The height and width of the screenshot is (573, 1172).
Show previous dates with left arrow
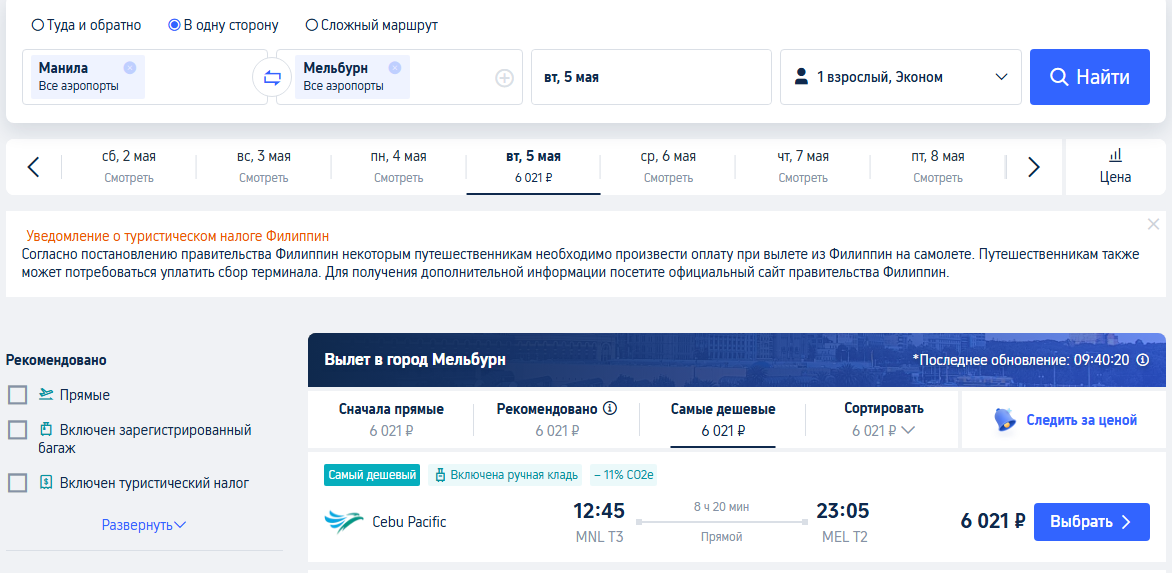[33, 167]
